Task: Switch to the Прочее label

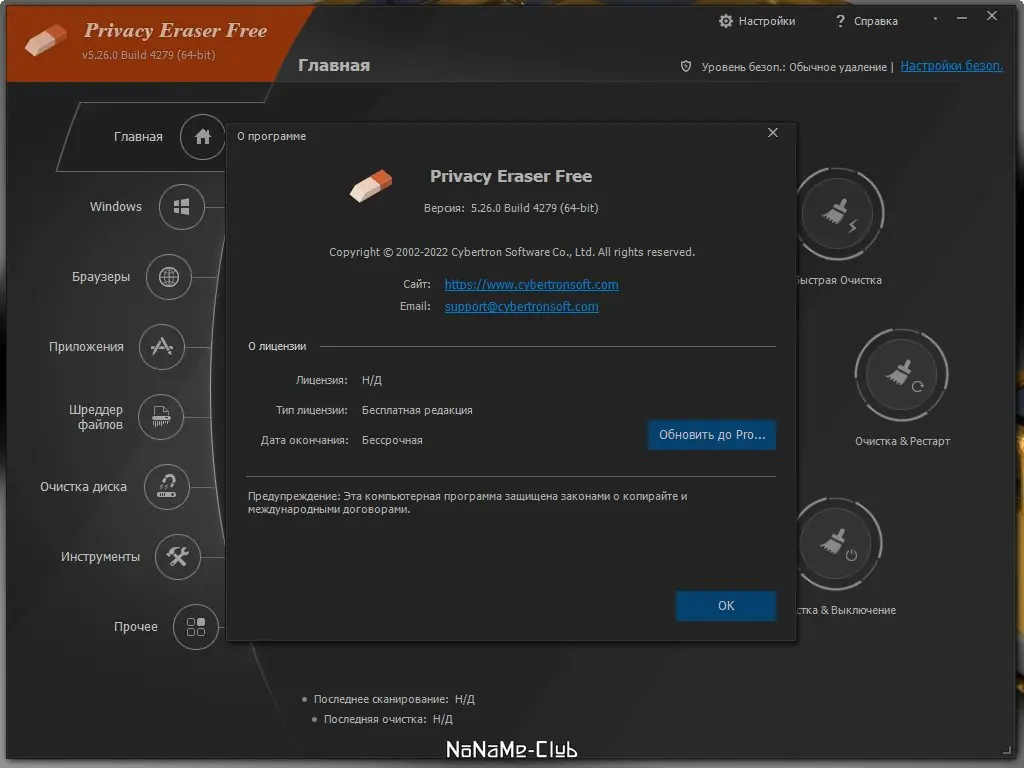Action: click(x=136, y=627)
